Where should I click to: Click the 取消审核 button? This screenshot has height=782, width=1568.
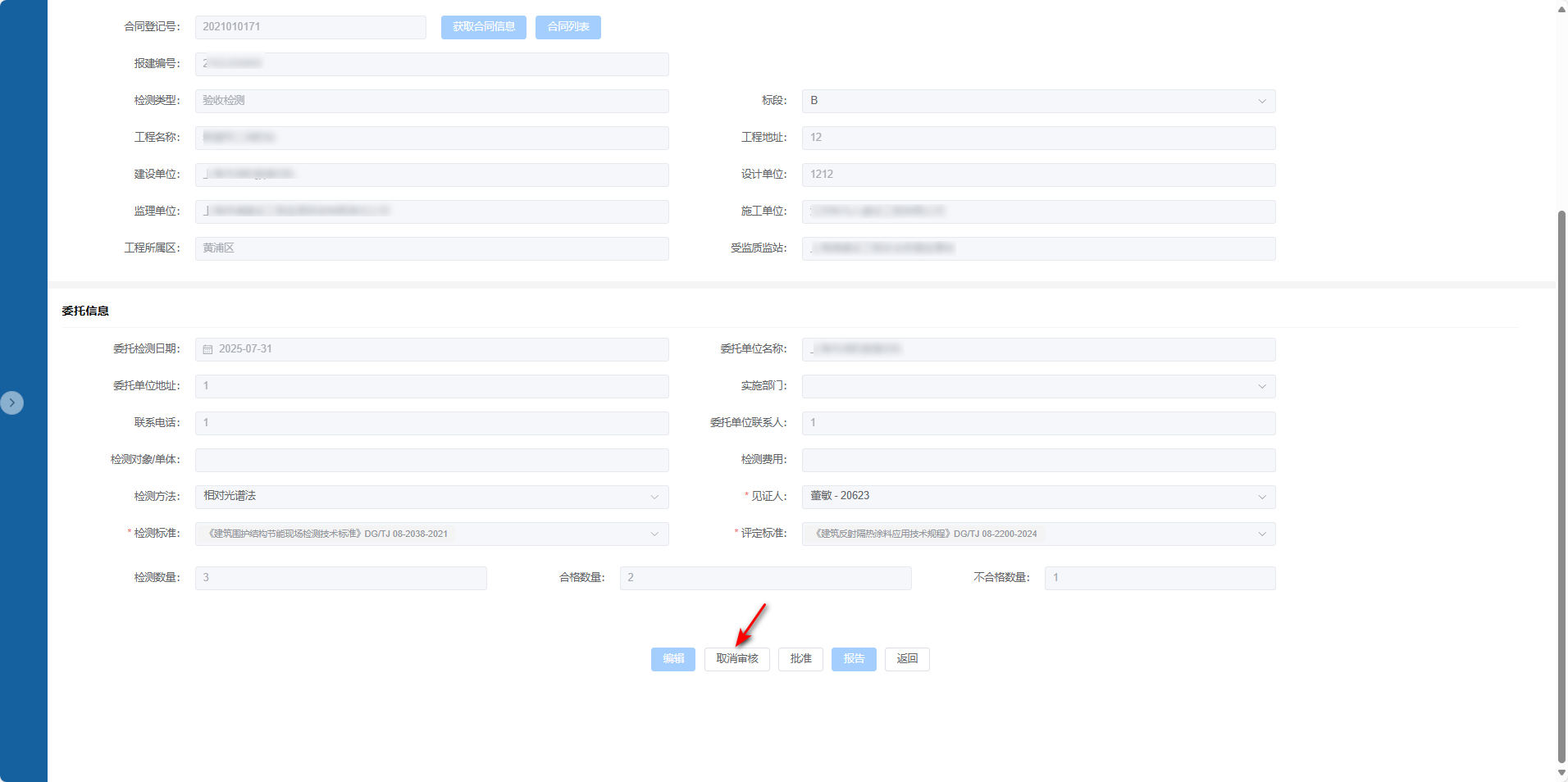pyautogui.click(x=736, y=659)
